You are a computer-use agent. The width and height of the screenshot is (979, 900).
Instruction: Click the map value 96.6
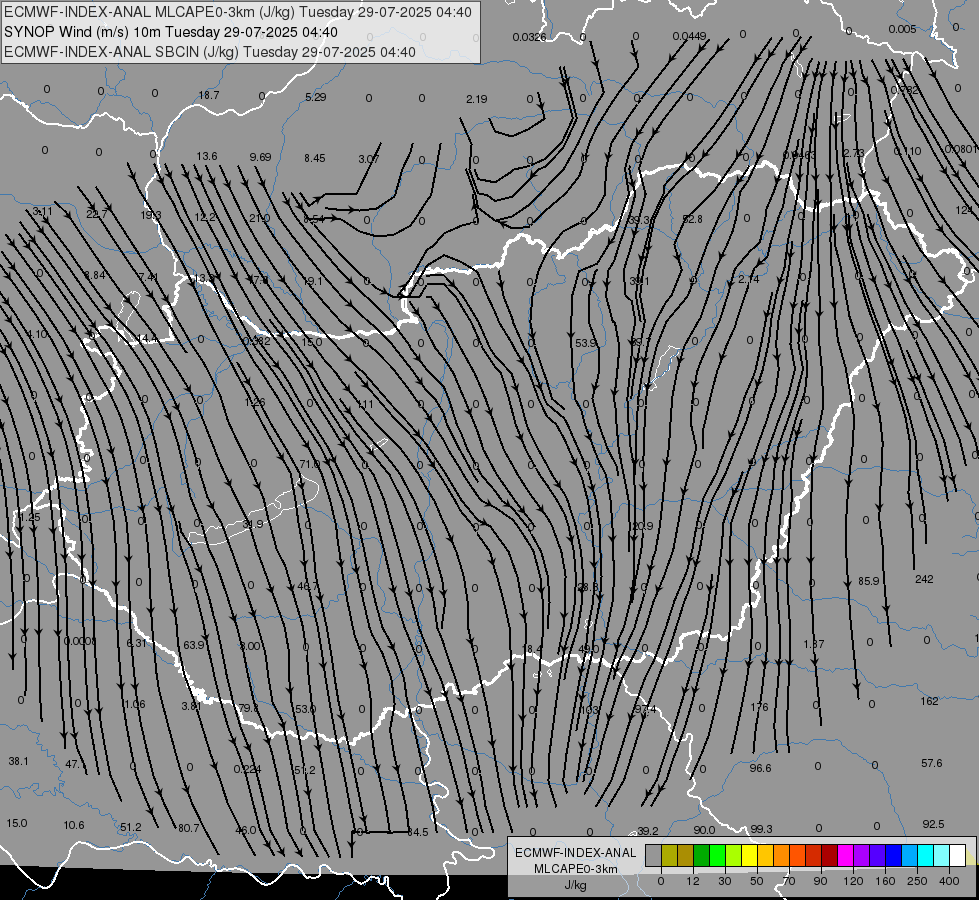pos(760,768)
